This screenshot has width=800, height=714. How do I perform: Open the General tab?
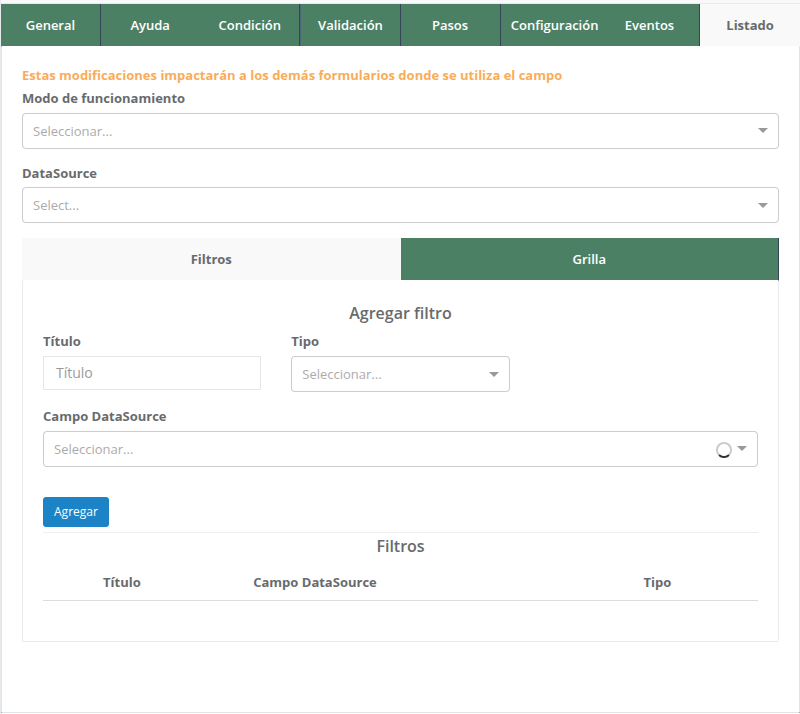coord(50,25)
